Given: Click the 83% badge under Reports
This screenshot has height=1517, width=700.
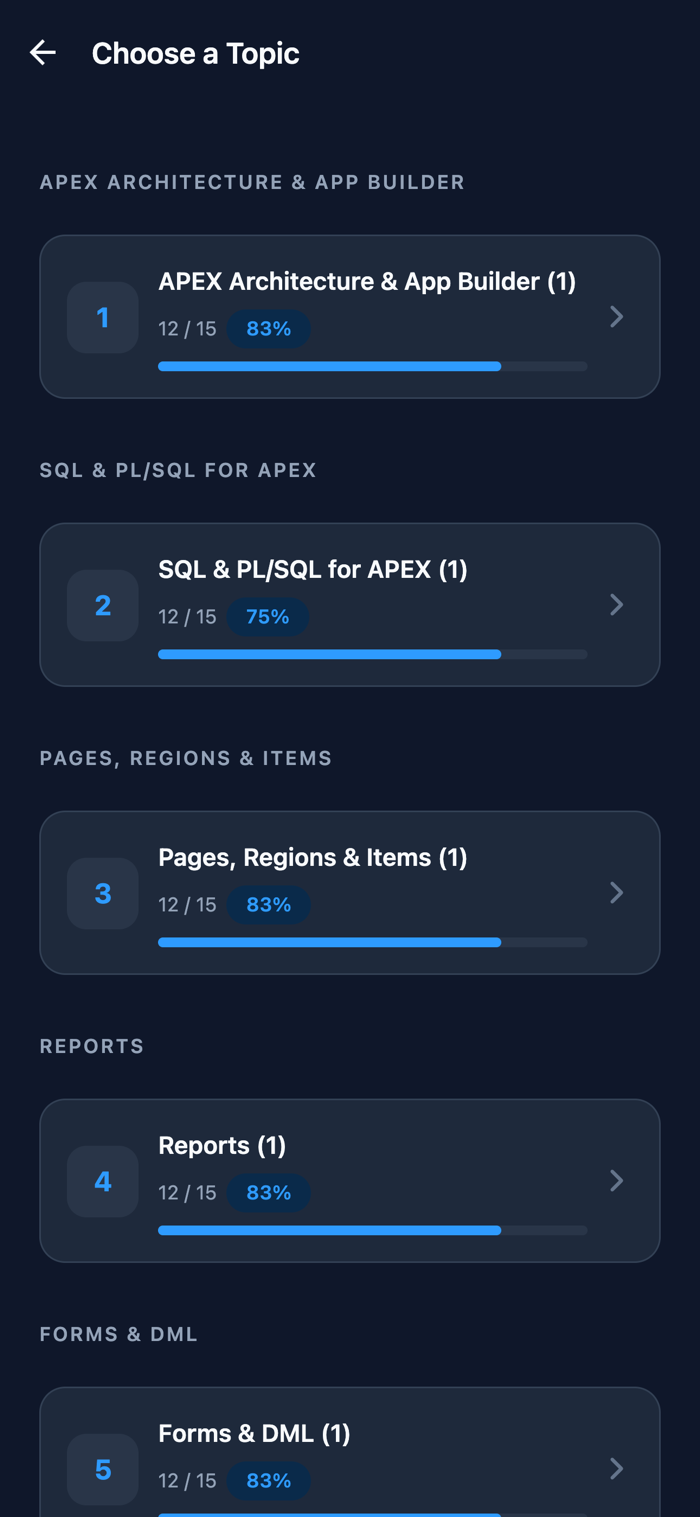Looking at the screenshot, I should pyautogui.click(x=268, y=1193).
